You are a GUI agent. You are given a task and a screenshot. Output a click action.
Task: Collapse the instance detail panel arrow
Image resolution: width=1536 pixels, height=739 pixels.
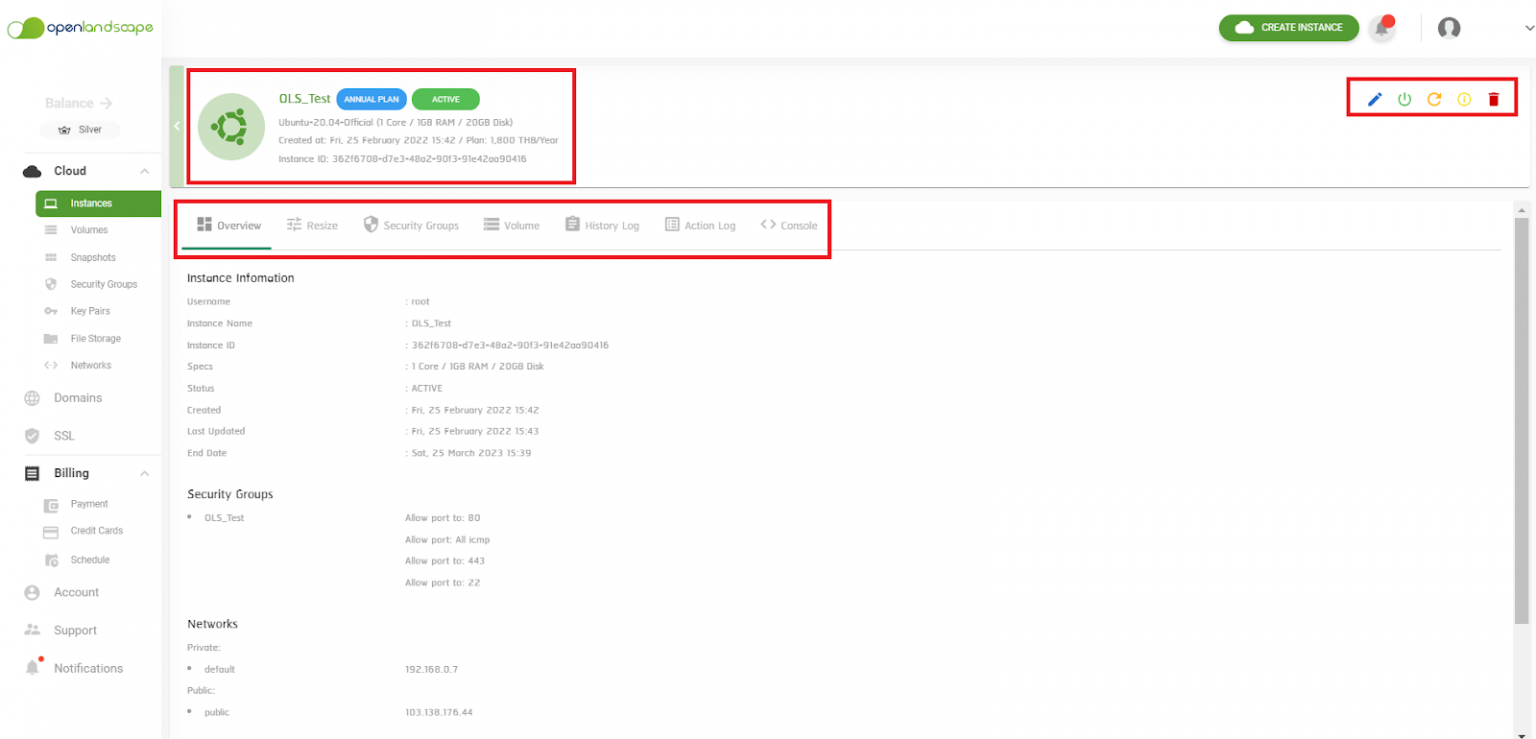tap(177, 126)
